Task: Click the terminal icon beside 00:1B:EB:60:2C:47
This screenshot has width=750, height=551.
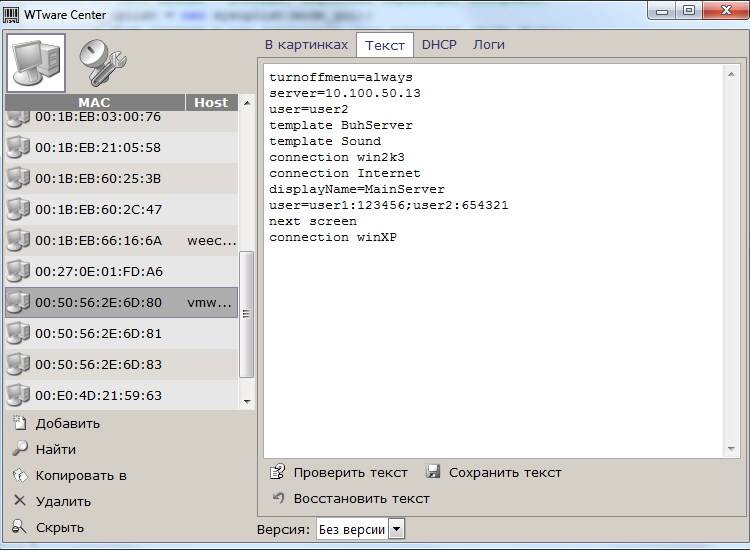Action: pos(18,209)
